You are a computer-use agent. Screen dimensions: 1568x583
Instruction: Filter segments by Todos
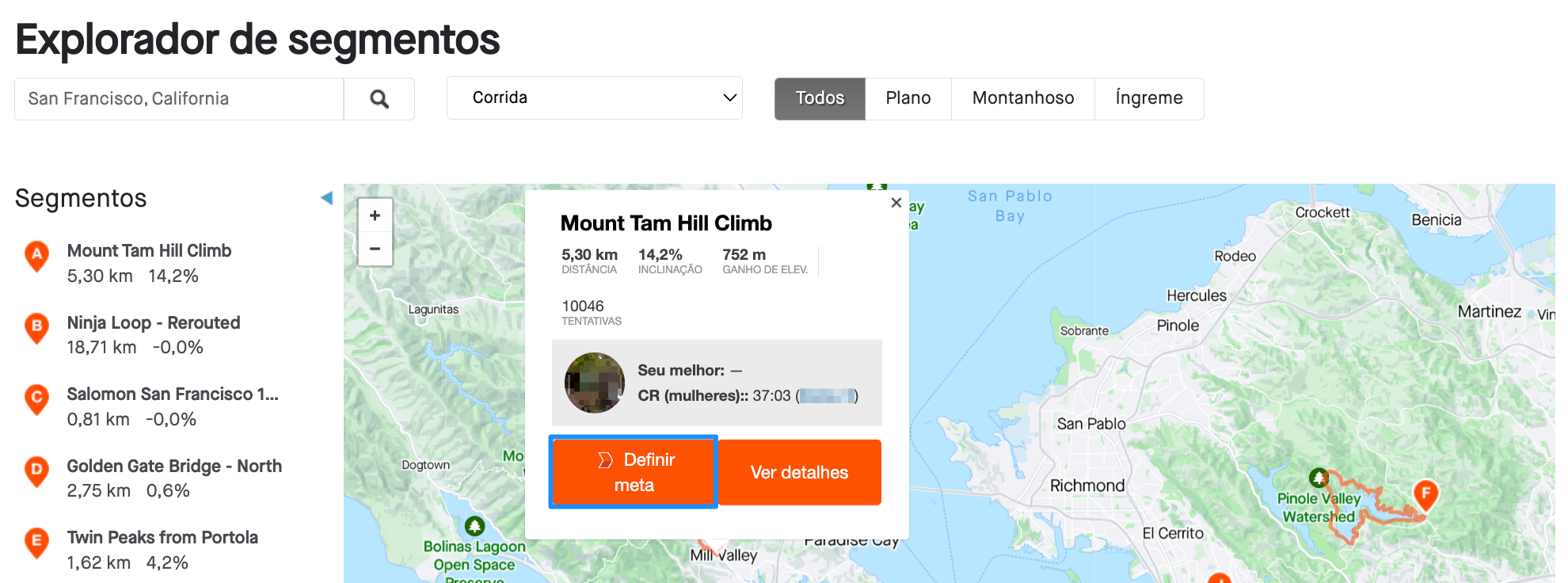(x=820, y=98)
